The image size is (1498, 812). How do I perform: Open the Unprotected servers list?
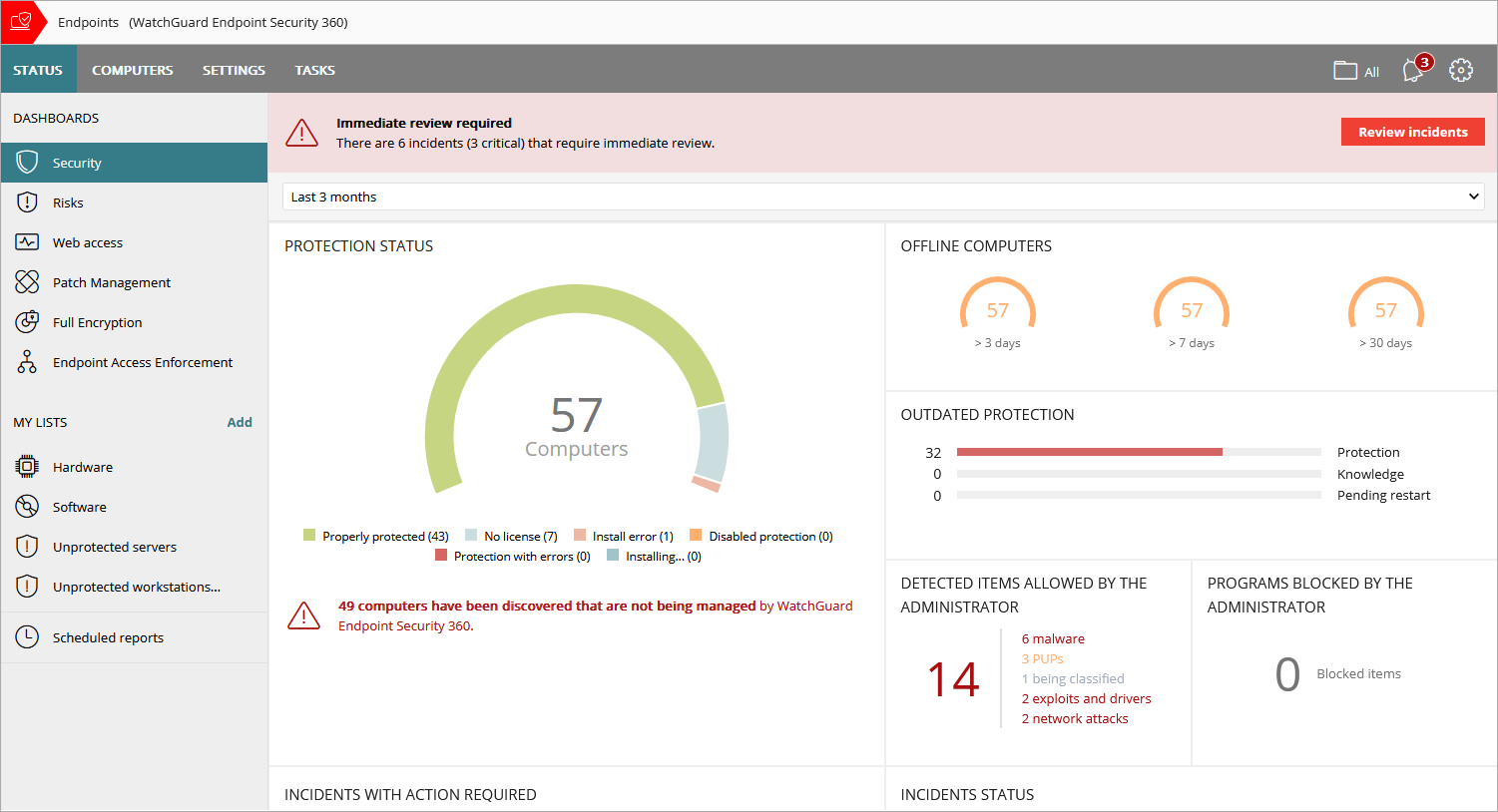coord(134,547)
